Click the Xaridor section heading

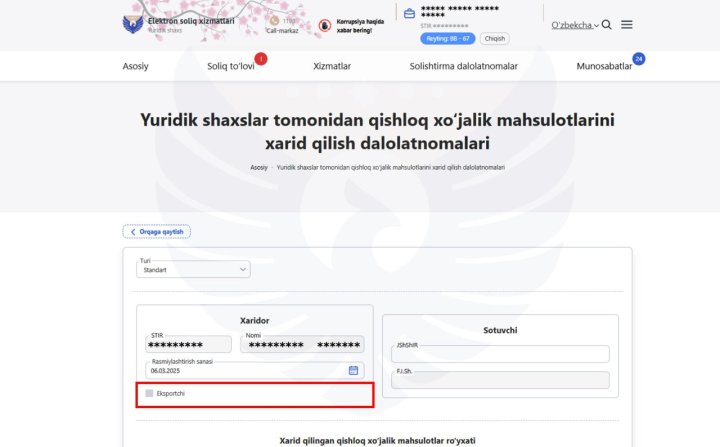tap(255, 321)
